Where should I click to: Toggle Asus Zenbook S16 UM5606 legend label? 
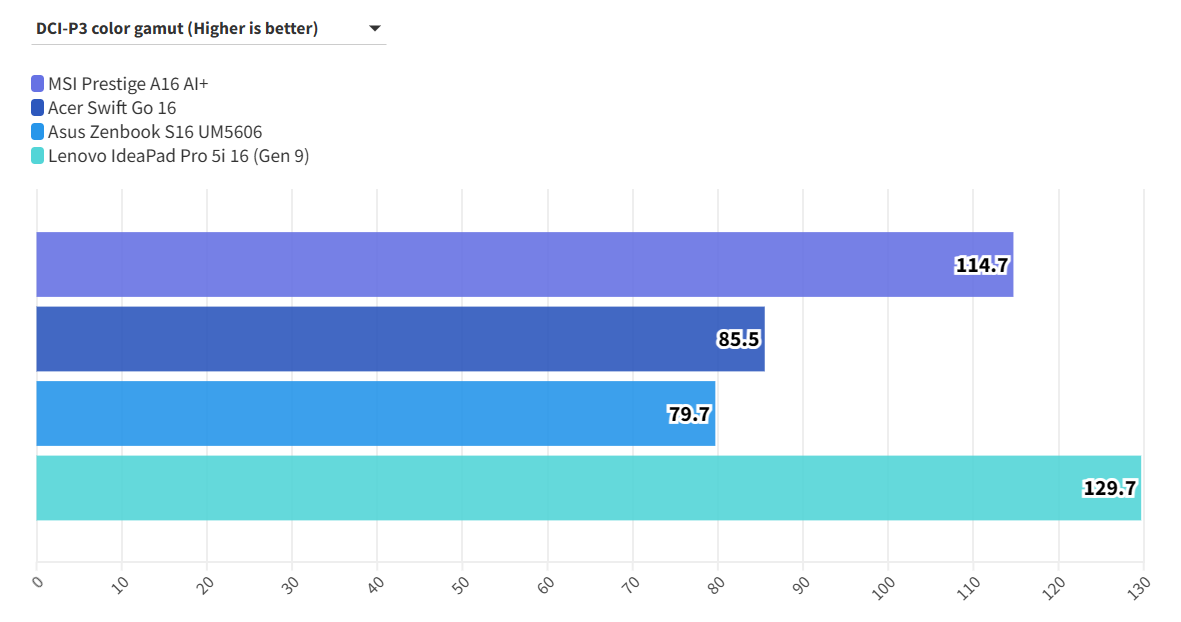pyautogui.click(x=155, y=132)
